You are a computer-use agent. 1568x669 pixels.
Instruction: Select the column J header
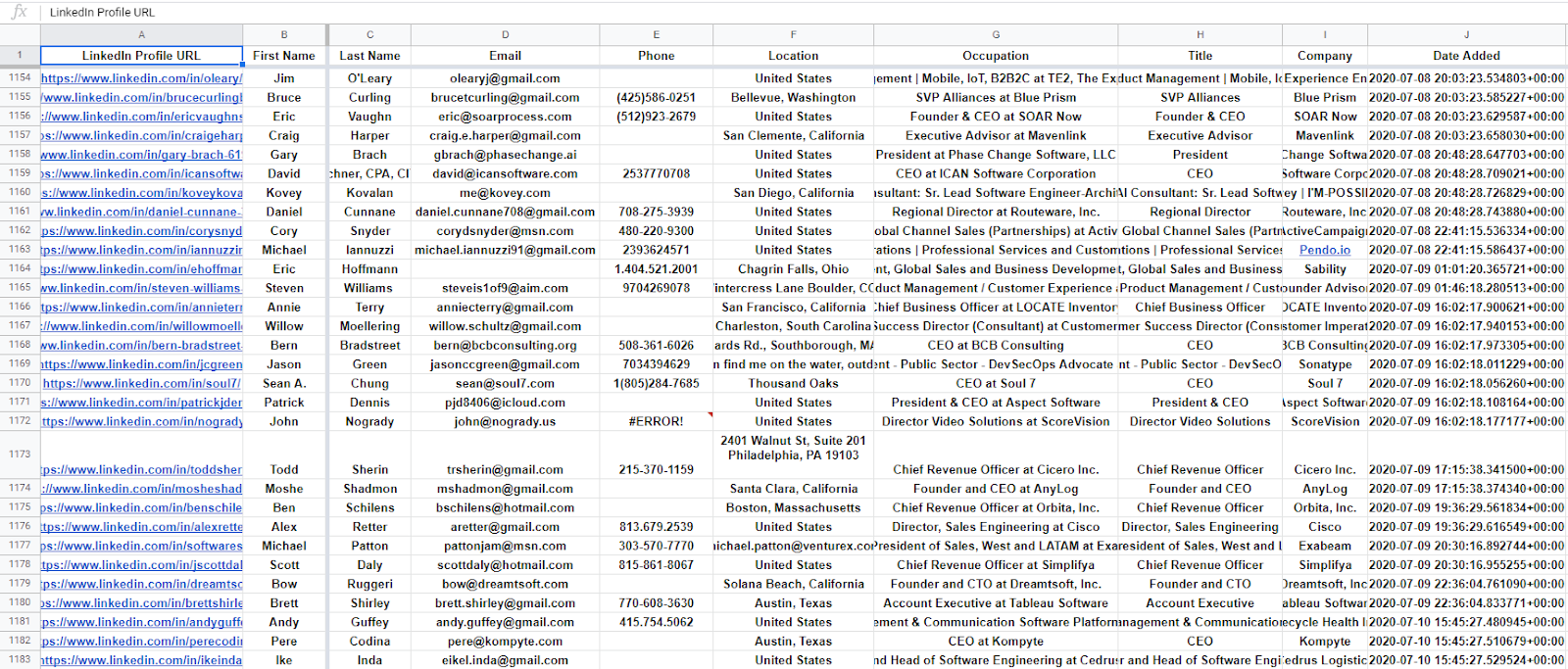coord(1466,35)
